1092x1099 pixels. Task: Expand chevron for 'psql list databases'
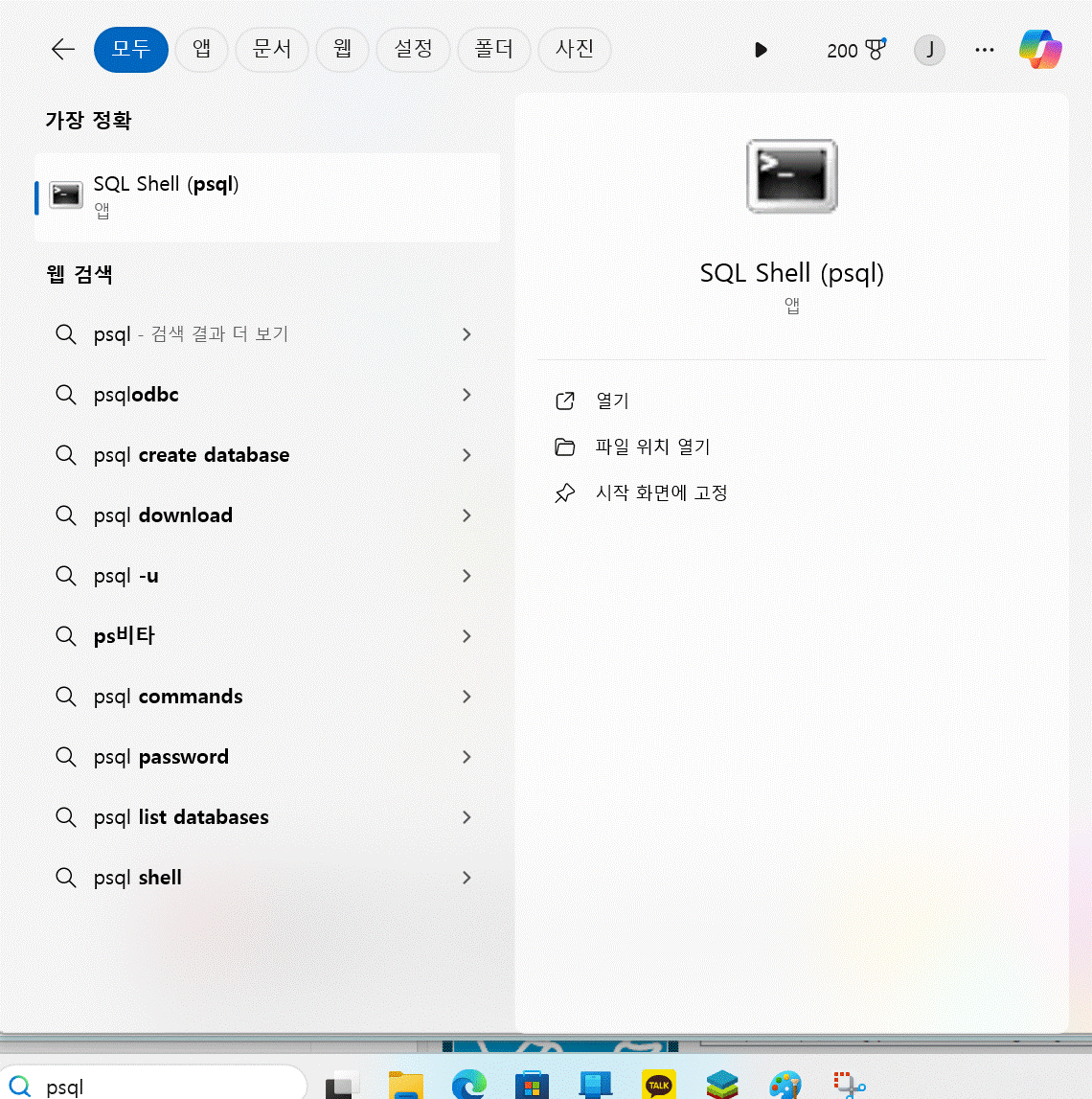pyautogui.click(x=466, y=816)
